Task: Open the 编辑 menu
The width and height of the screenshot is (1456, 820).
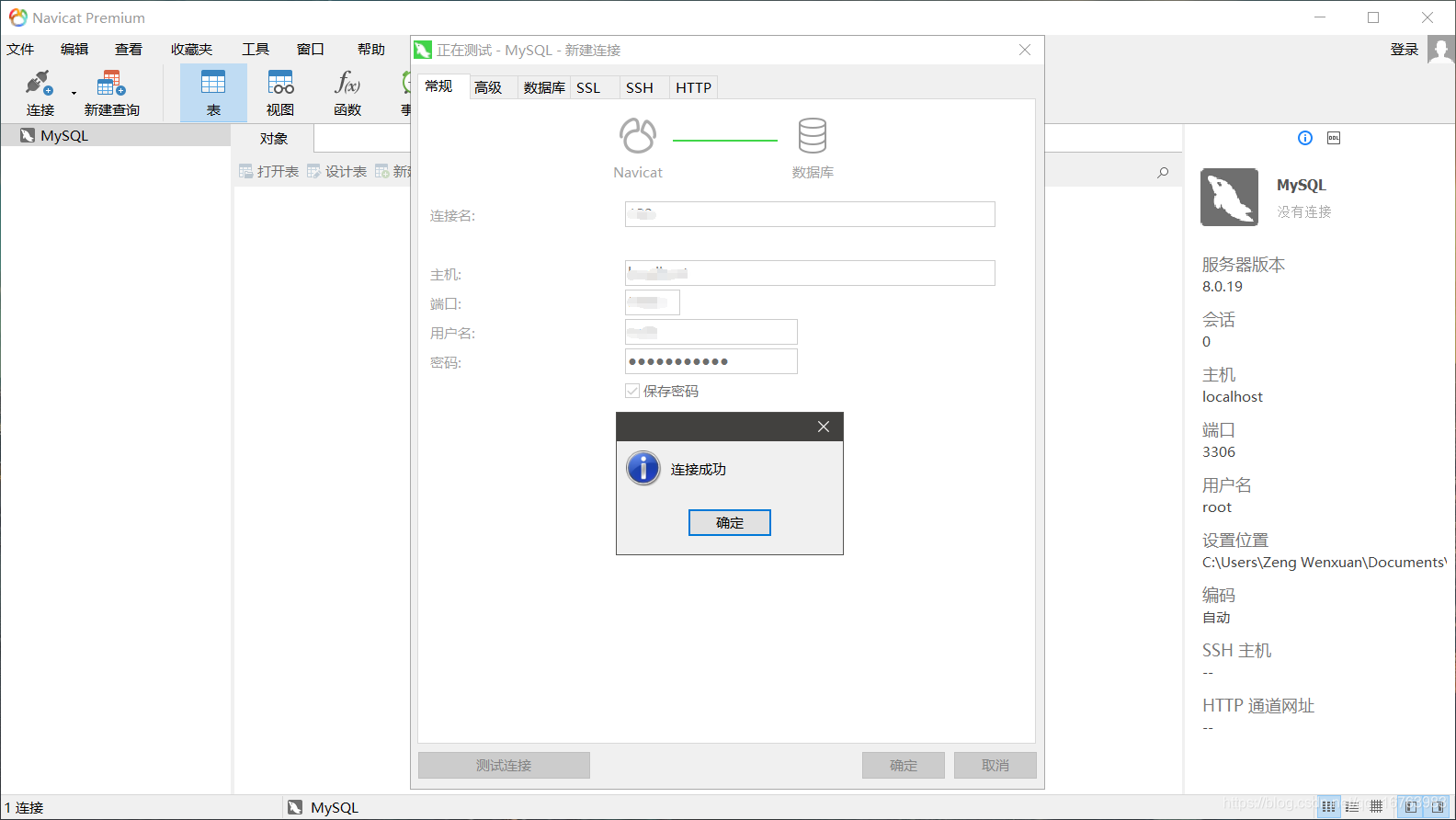Action: [x=74, y=49]
